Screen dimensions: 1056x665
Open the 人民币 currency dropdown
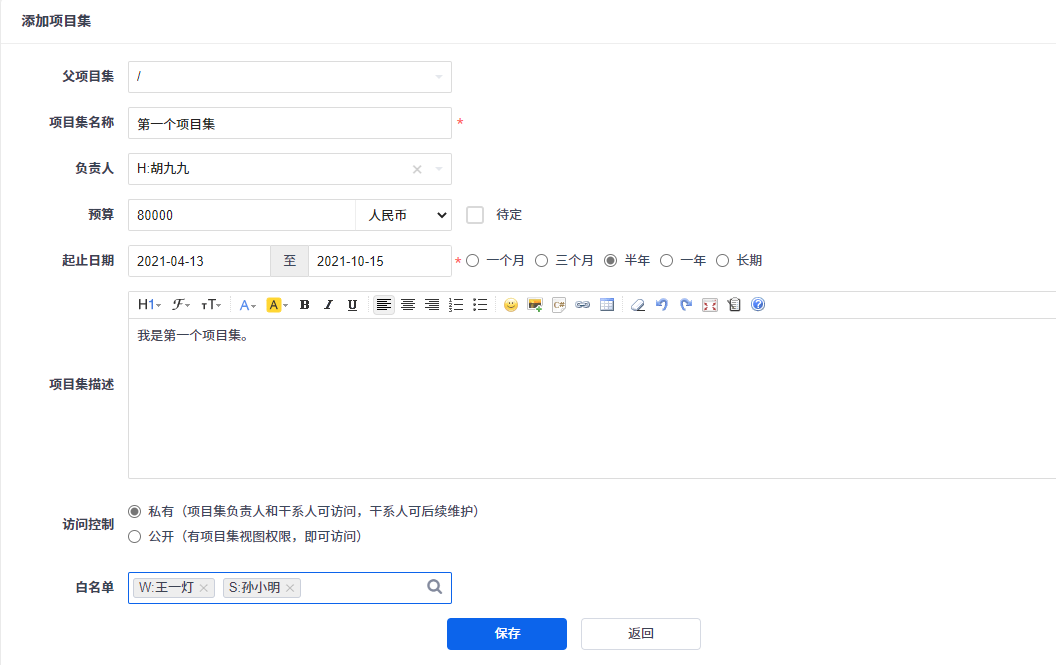[403, 215]
